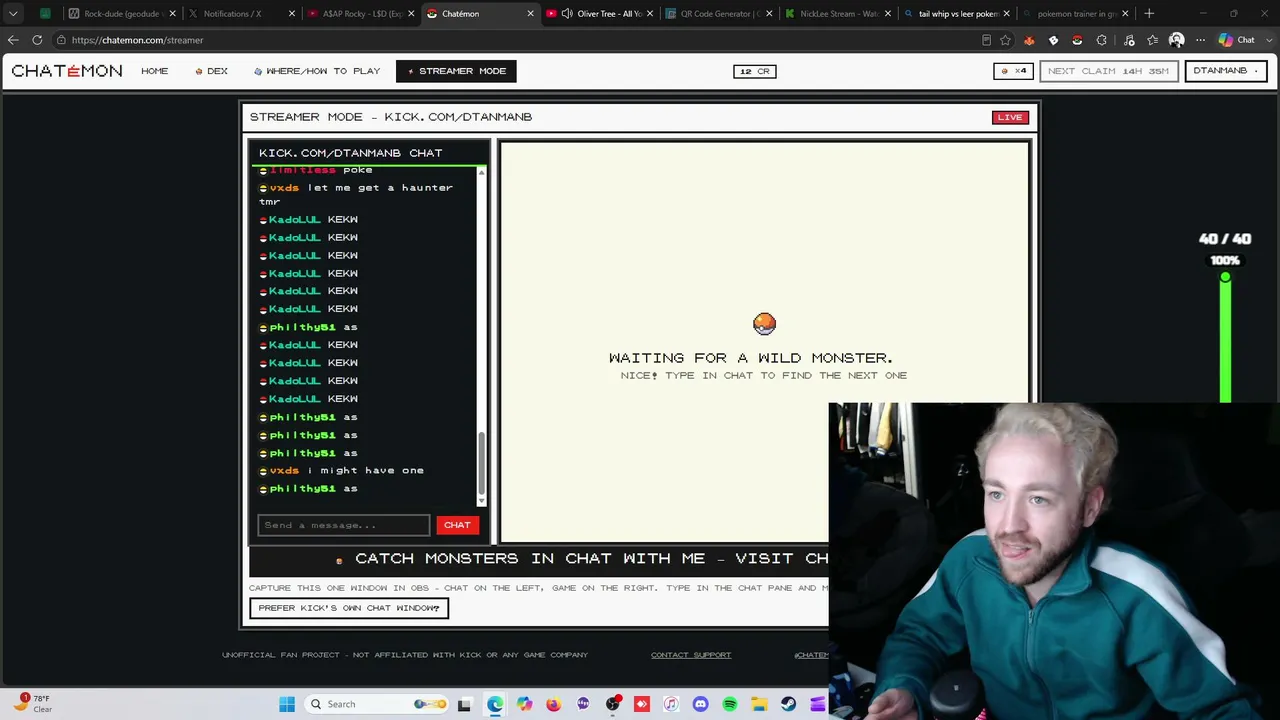
Task: Open File Explorer from taskbar
Action: [x=759, y=704]
